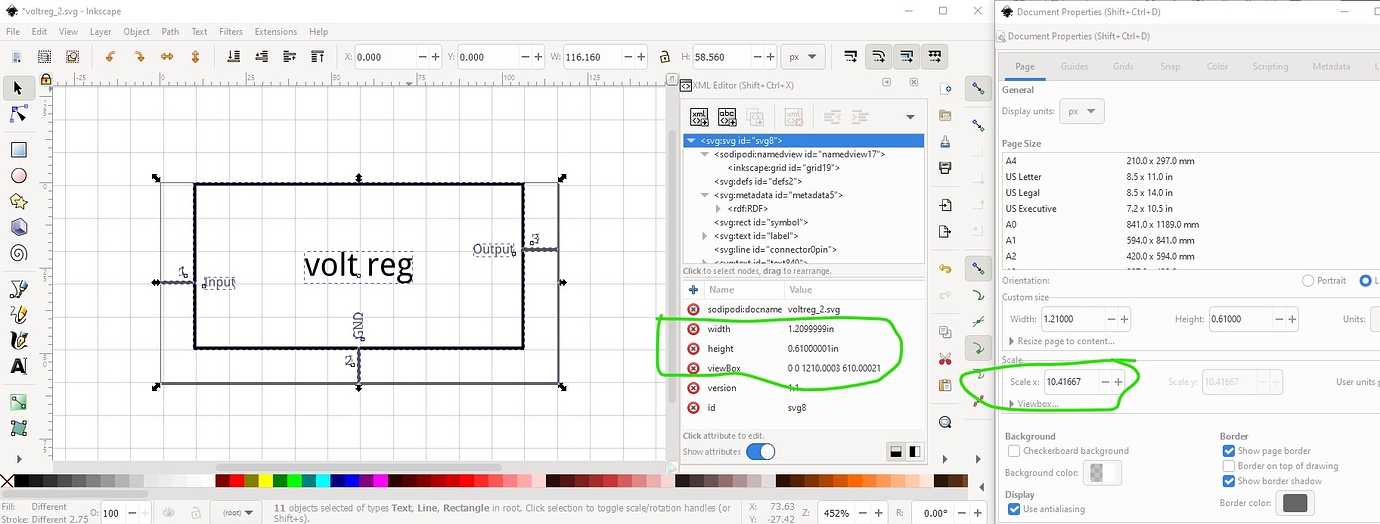Viewport: 1380px width, 524px height.
Task: Choose the Ellipse circle tool
Action: point(18,176)
